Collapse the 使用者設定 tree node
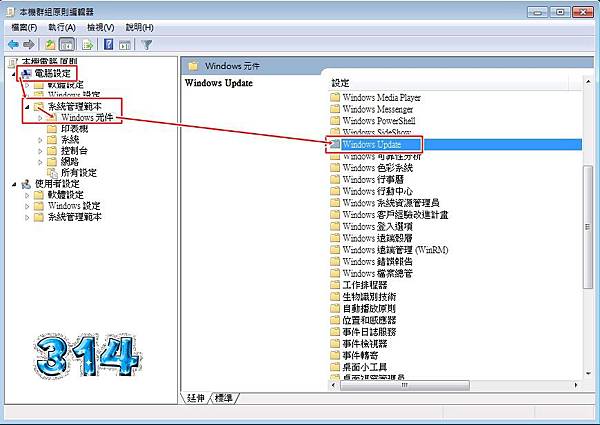 14,184
